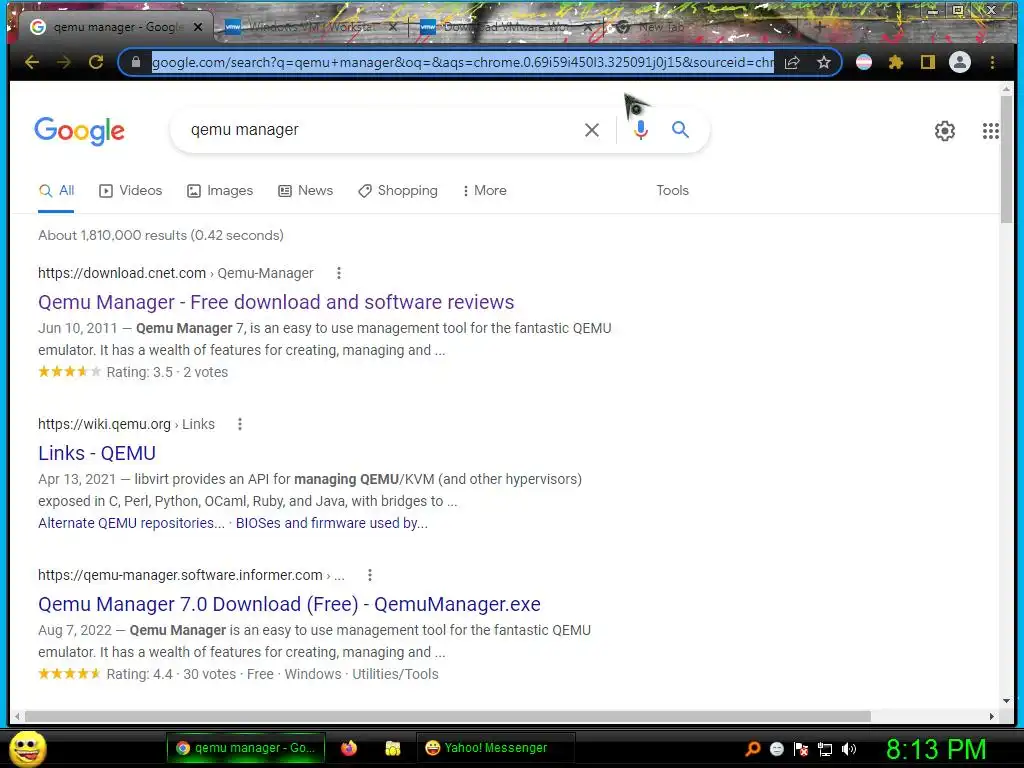Click the address bar URL field
Image resolution: width=1024 pixels, height=768 pixels.
coord(462,62)
